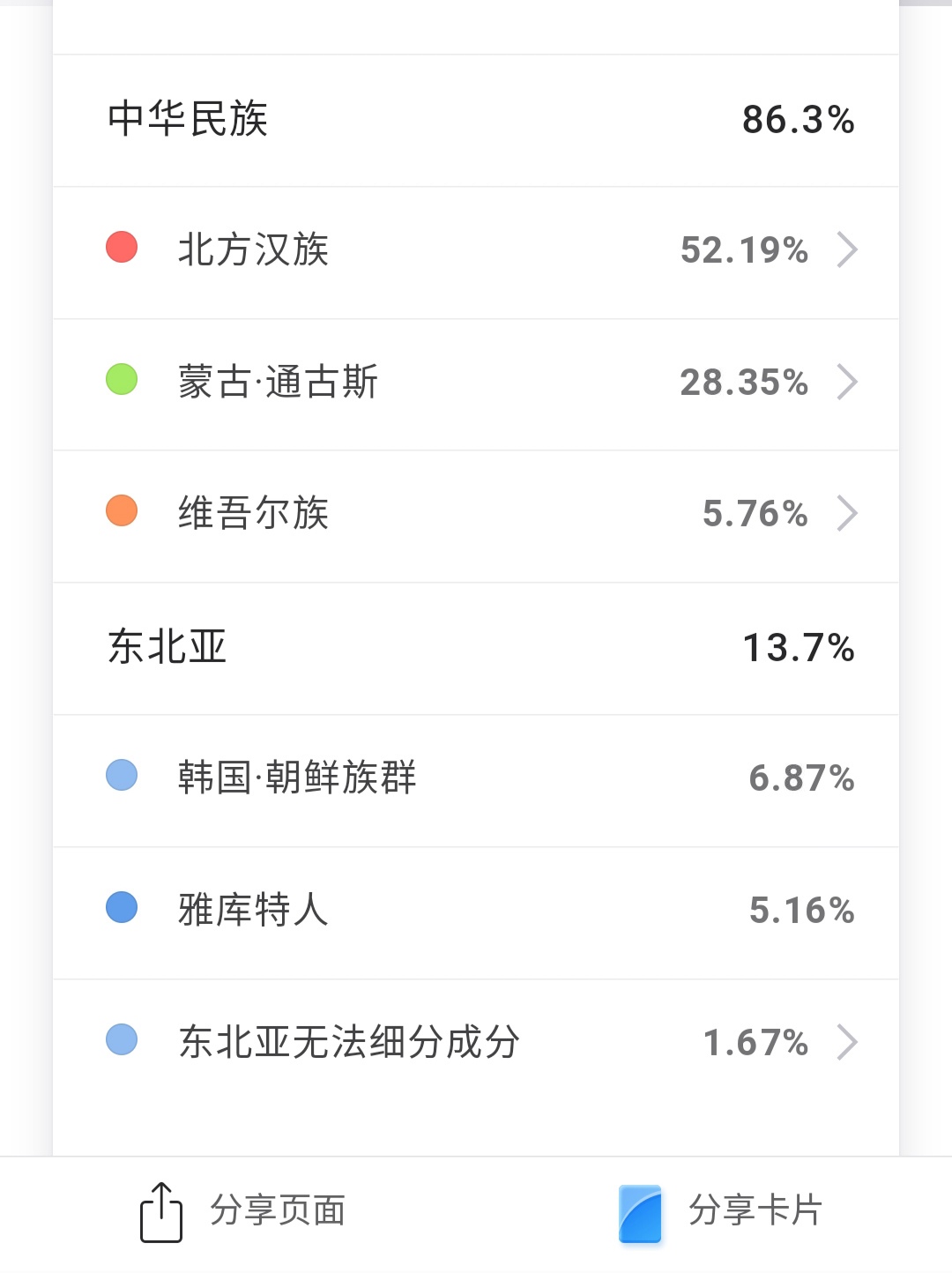Click the blue dot beside 东北亚无法细分成分
The height and width of the screenshot is (1273, 952).
coord(122,1039)
